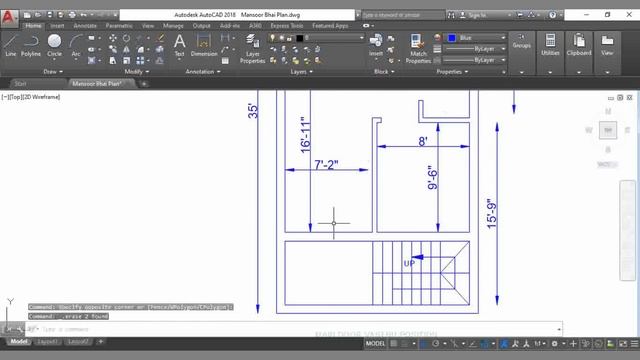Switch to the Insert ribbon tab
This screenshot has height=360, width=640.
click(x=57, y=26)
